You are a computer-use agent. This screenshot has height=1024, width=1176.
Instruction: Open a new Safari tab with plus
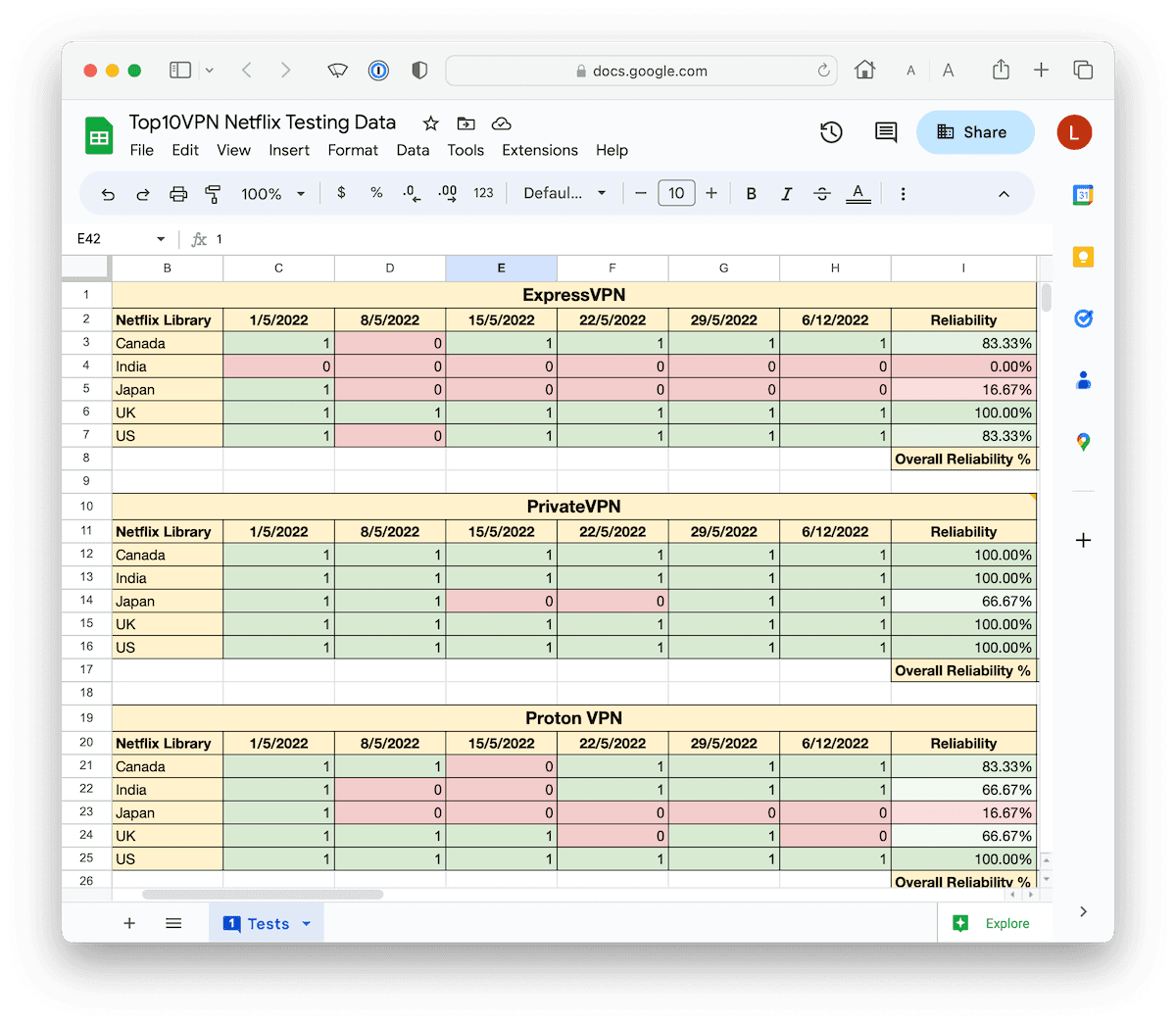click(1041, 70)
